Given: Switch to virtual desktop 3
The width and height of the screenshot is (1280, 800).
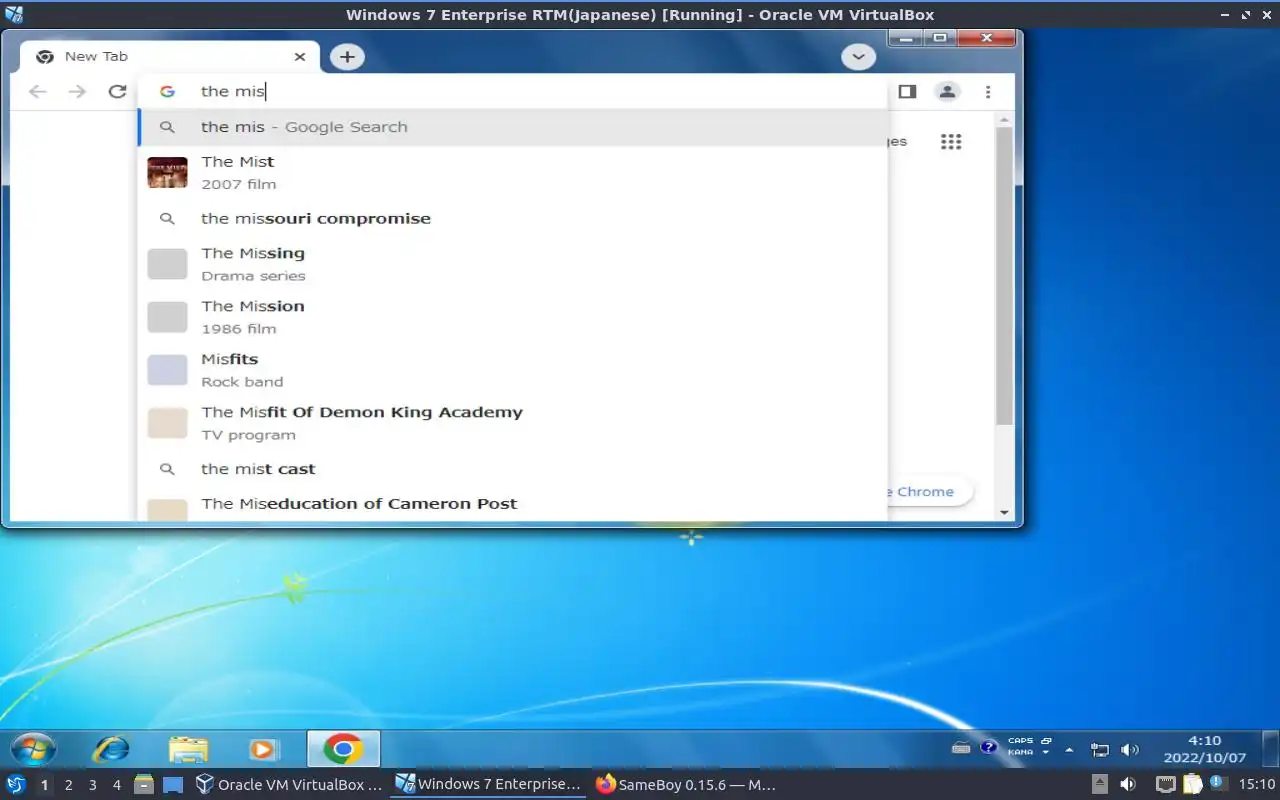Looking at the screenshot, I should [92, 785].
